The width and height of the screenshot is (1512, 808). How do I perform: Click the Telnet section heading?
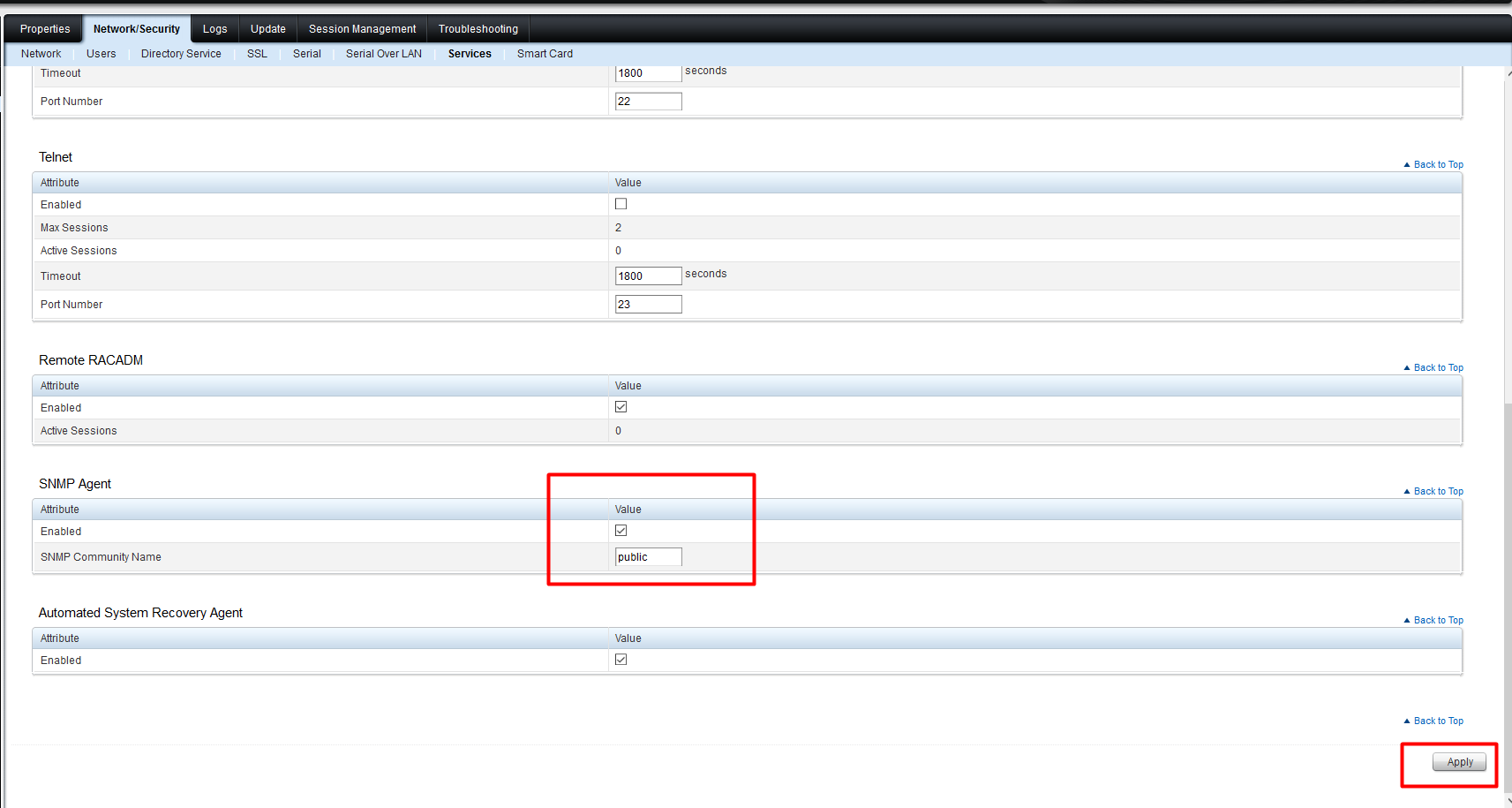pos(56,157)
